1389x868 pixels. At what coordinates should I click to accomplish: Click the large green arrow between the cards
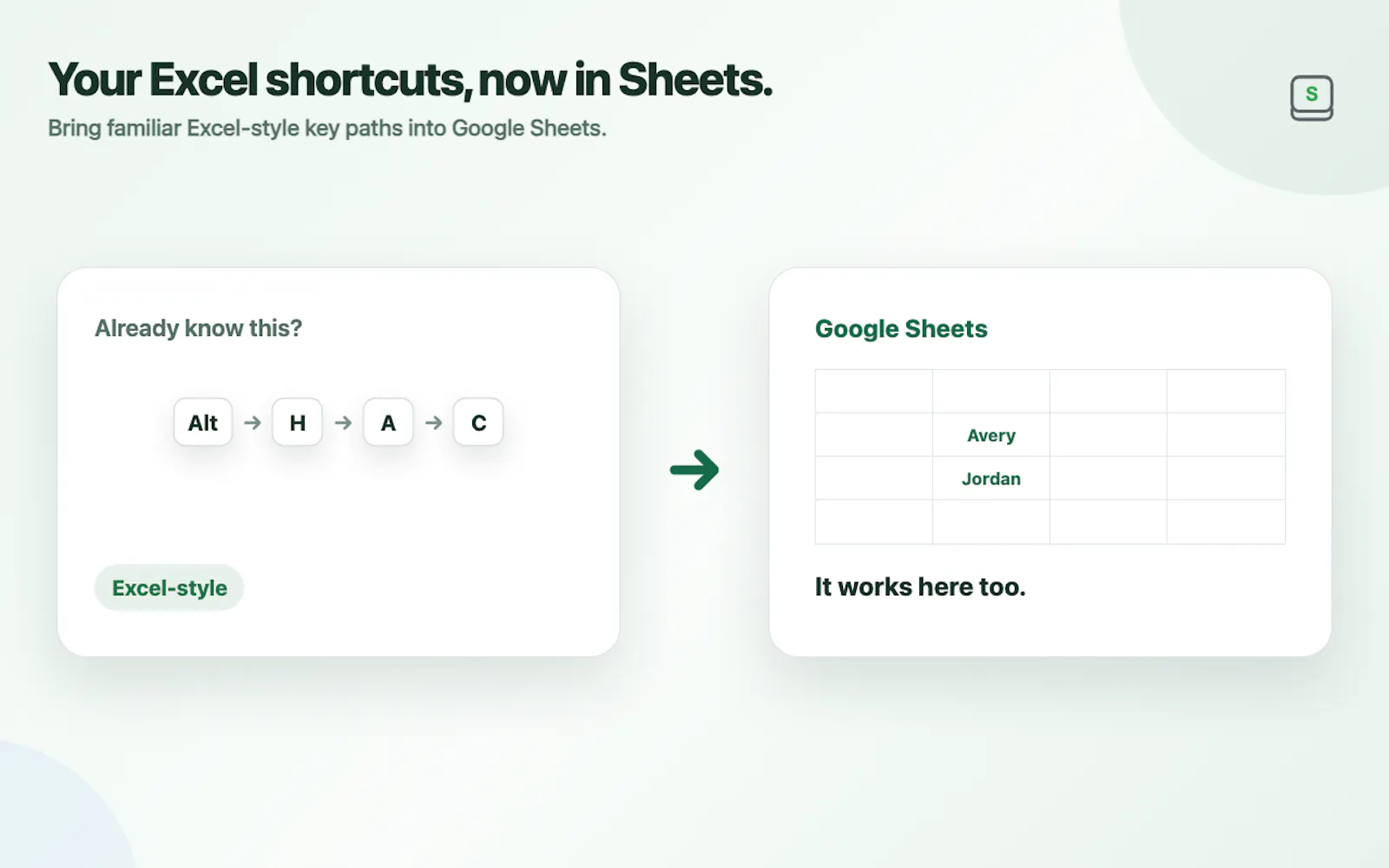694,470
